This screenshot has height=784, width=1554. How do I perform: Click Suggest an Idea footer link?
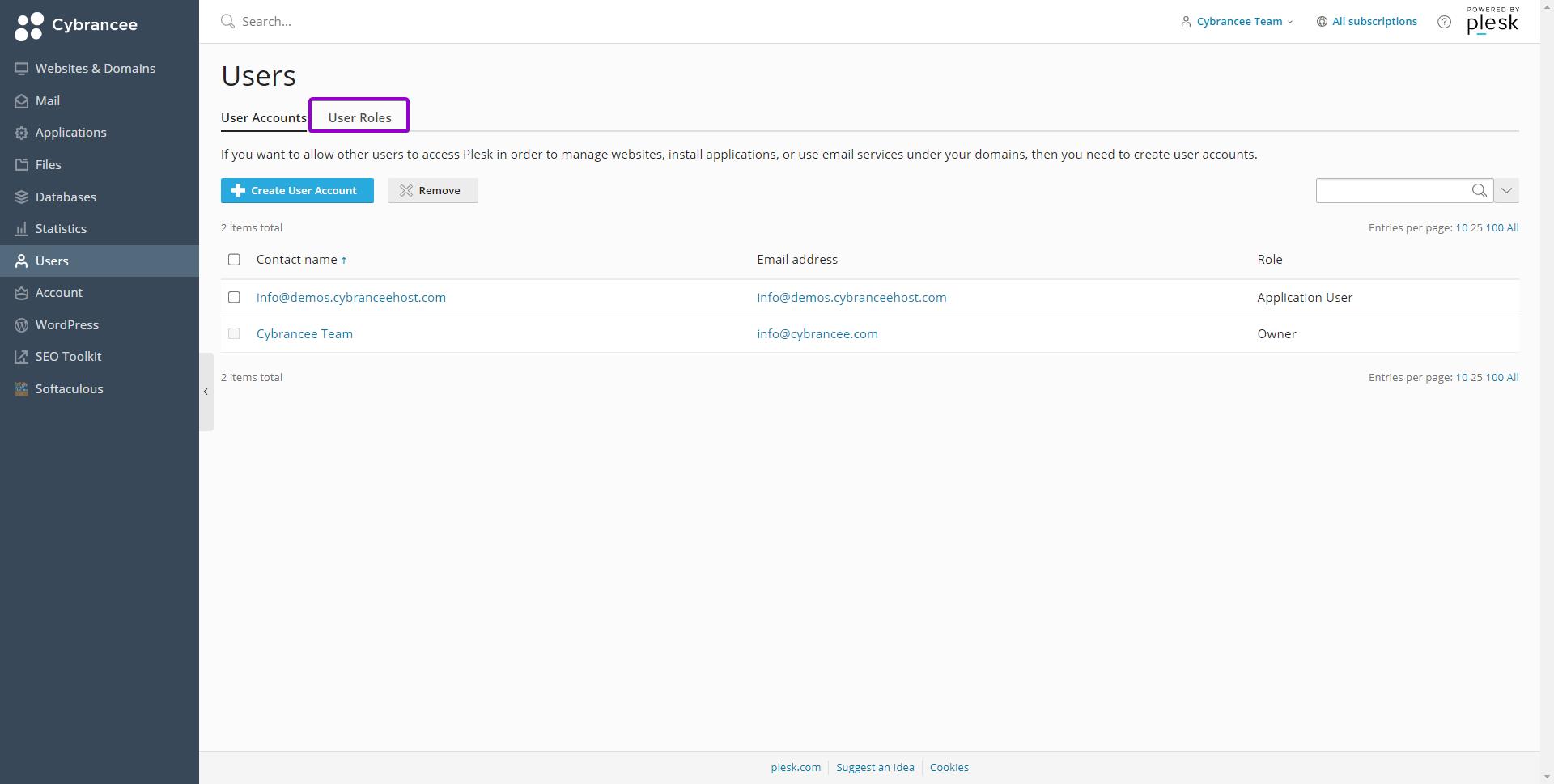tap(875, 768)
